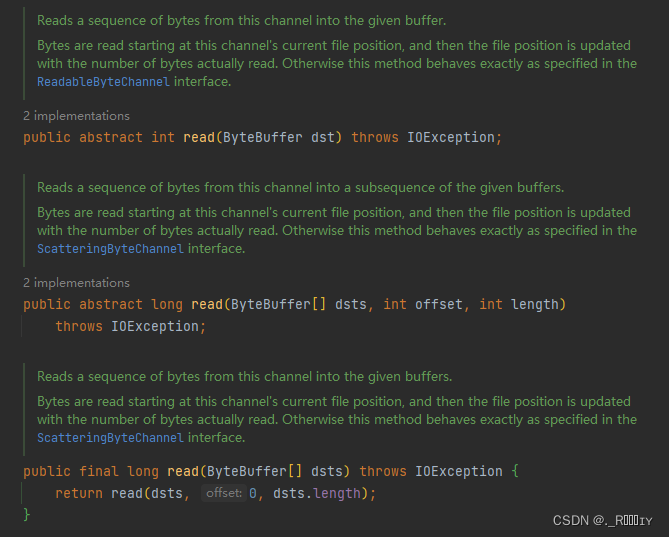Click the 'ByteBuffer' type before 'dst)'
Screen dimensions: 669x537
tap(262, 137)
